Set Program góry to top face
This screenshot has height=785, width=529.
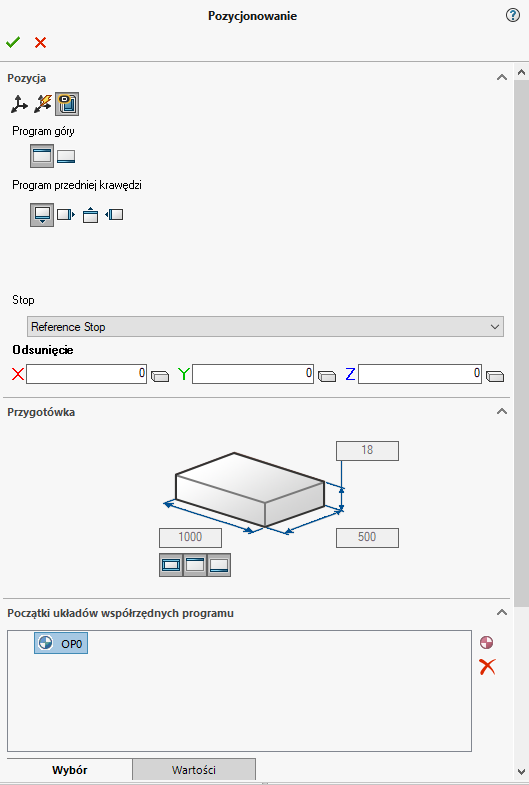coord(42,156)
